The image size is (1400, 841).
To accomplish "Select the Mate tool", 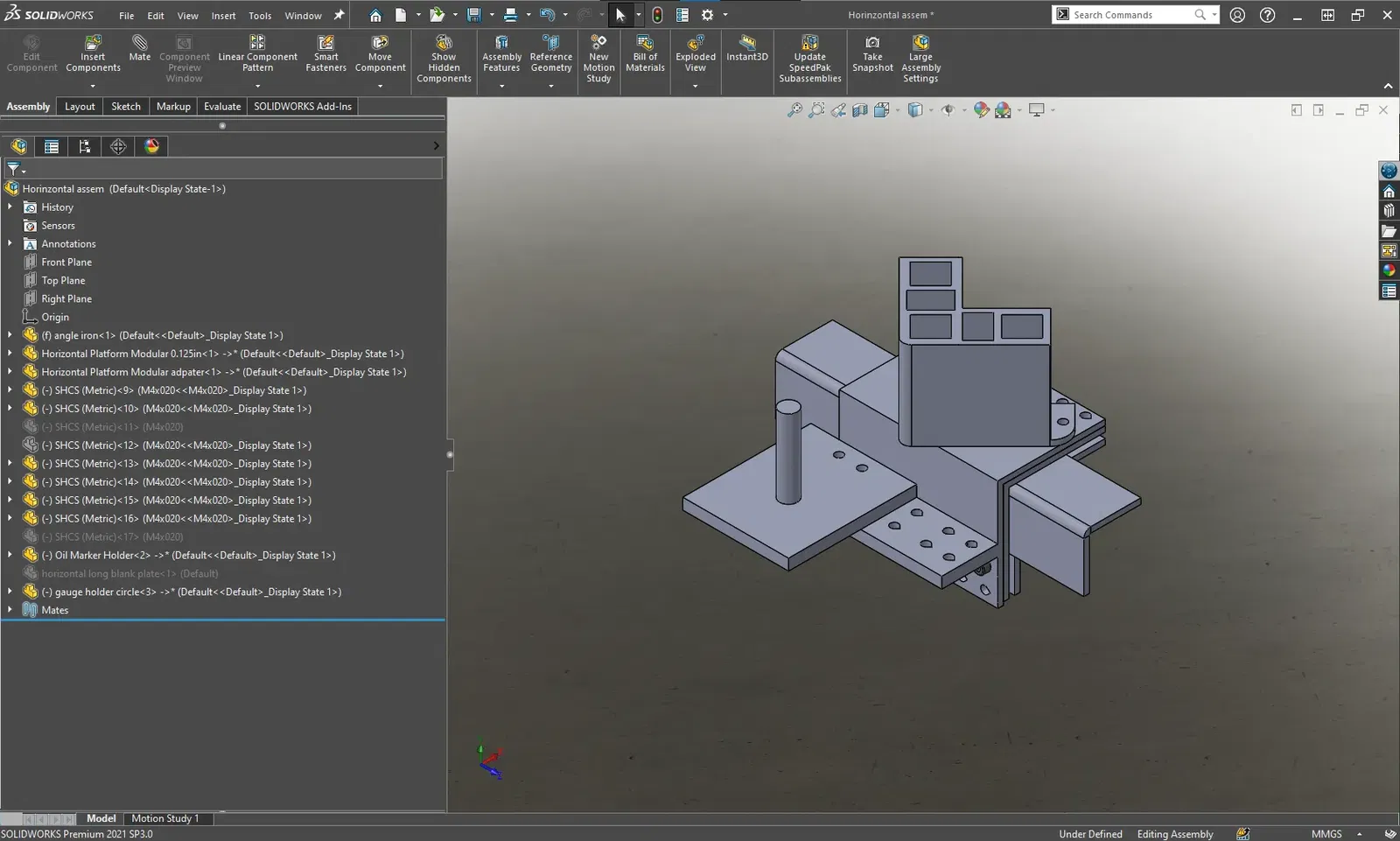I will click(x=140, y=43).
